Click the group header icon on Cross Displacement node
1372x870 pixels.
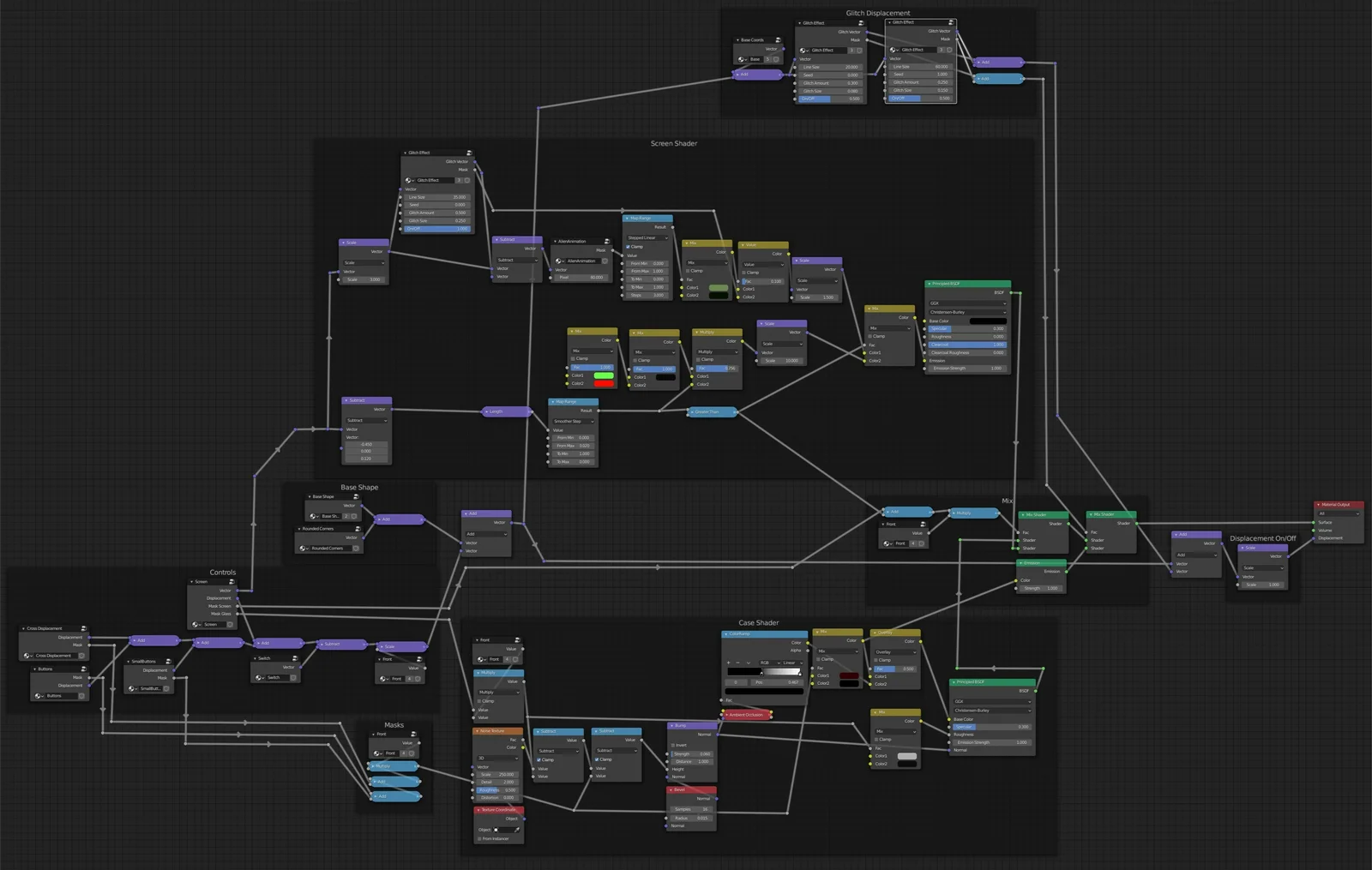pyautogui.click(x=83, y=628)
